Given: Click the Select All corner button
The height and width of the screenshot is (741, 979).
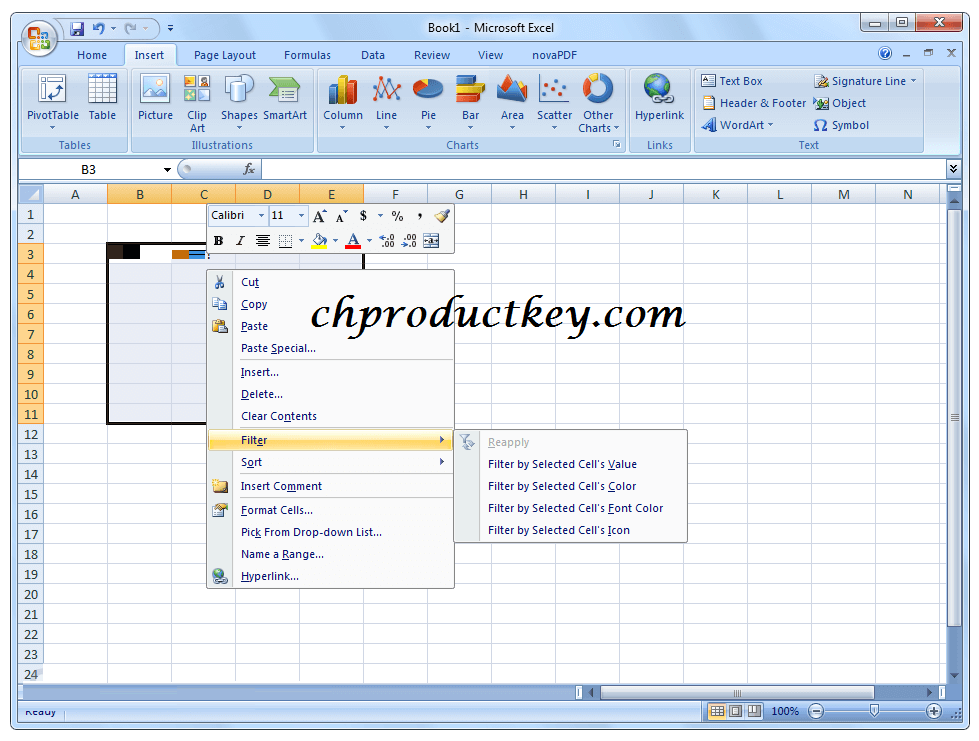Looking at the screenshot, I should point(31,194).
